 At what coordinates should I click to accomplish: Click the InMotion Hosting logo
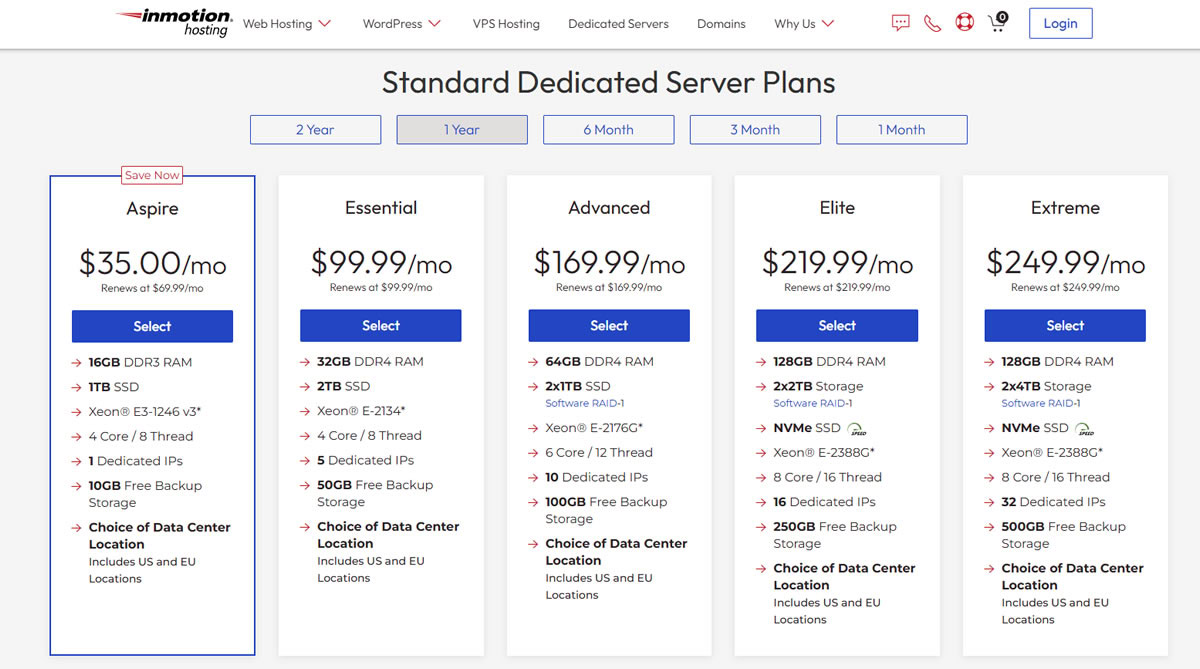(x=174, y=23)
